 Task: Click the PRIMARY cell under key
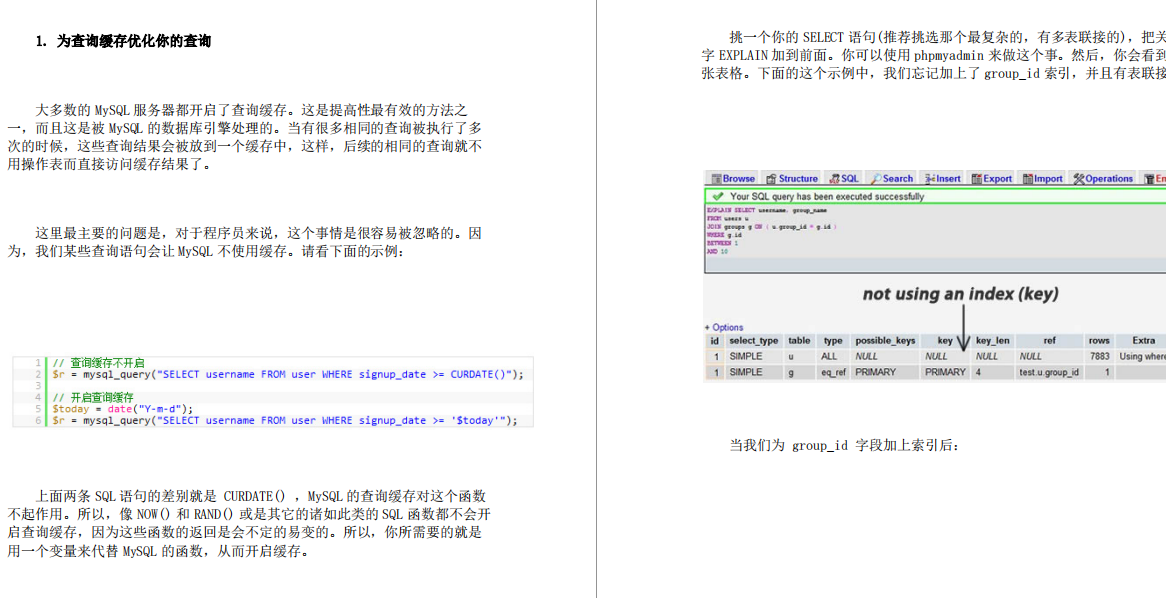point(945,373)
